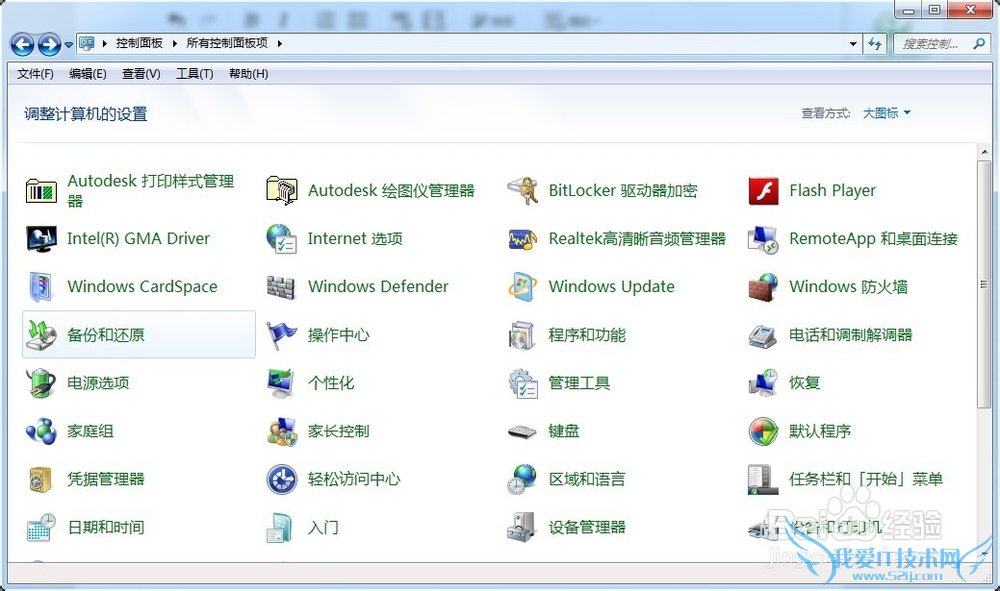Viewport: 1000px width, 591px height.
Task: Click the refresh button beside address bar
Action: 875,44
